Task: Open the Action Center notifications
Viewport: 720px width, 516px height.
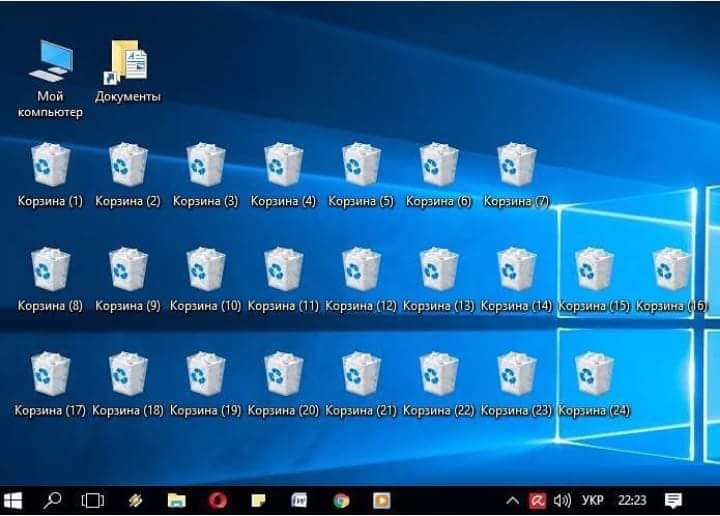Action: (x=673, y=500)
